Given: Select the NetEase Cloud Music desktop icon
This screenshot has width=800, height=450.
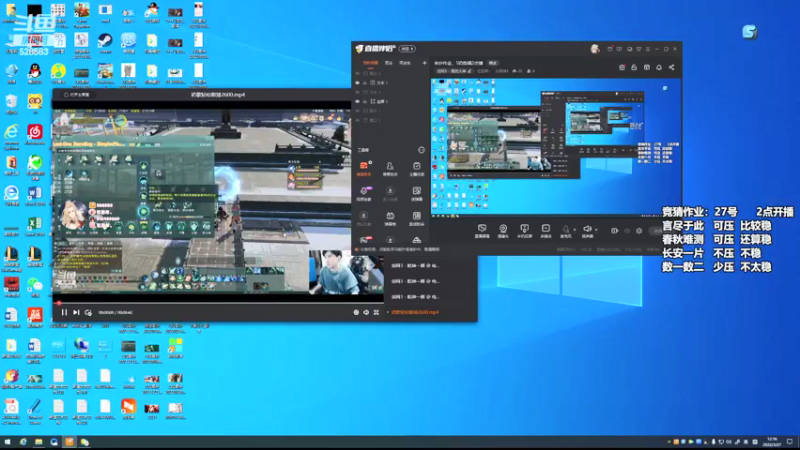Looking at the screenshot, I should (35, 136).
